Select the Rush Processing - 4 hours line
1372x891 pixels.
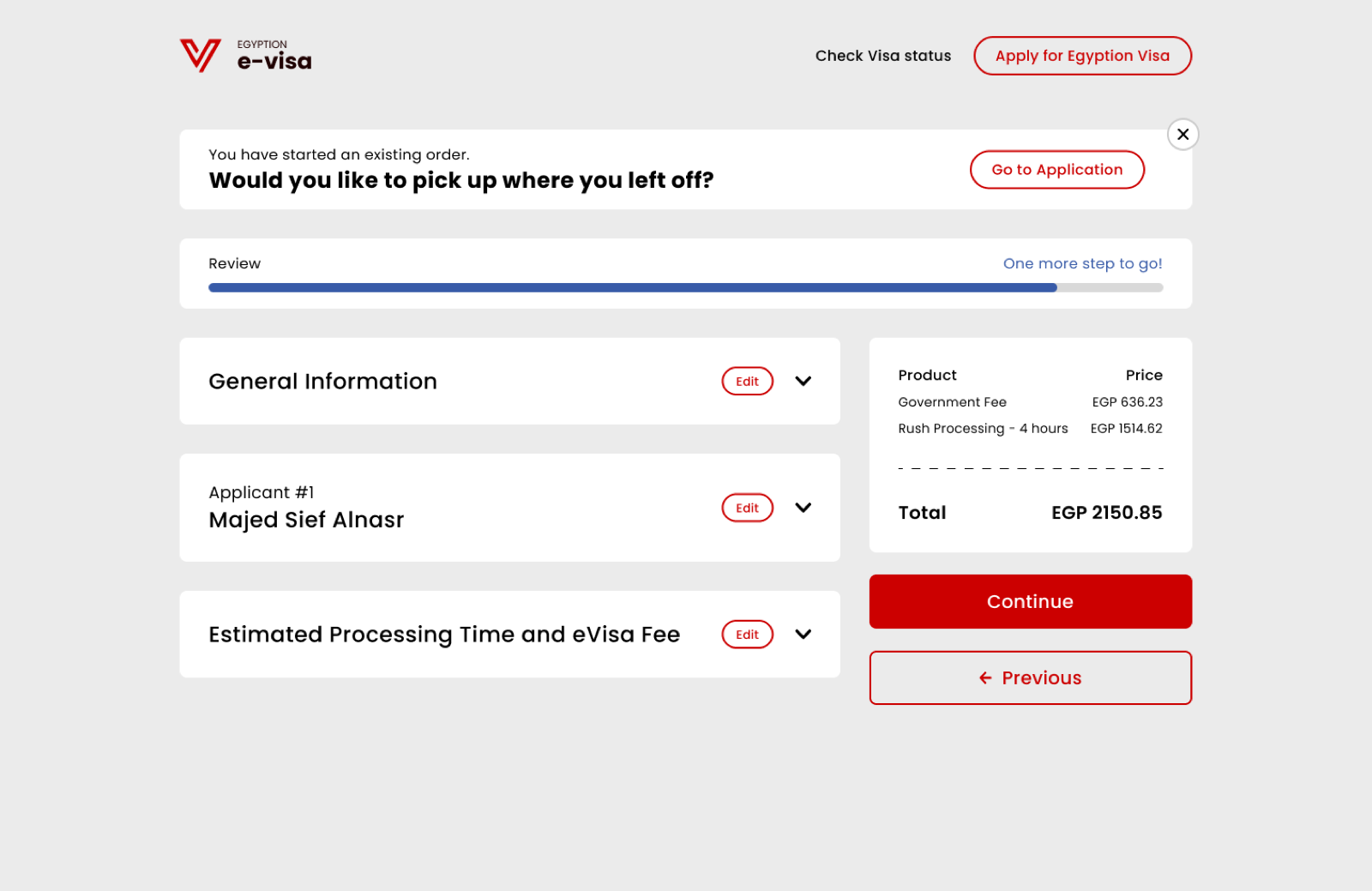click(1030, 429)
